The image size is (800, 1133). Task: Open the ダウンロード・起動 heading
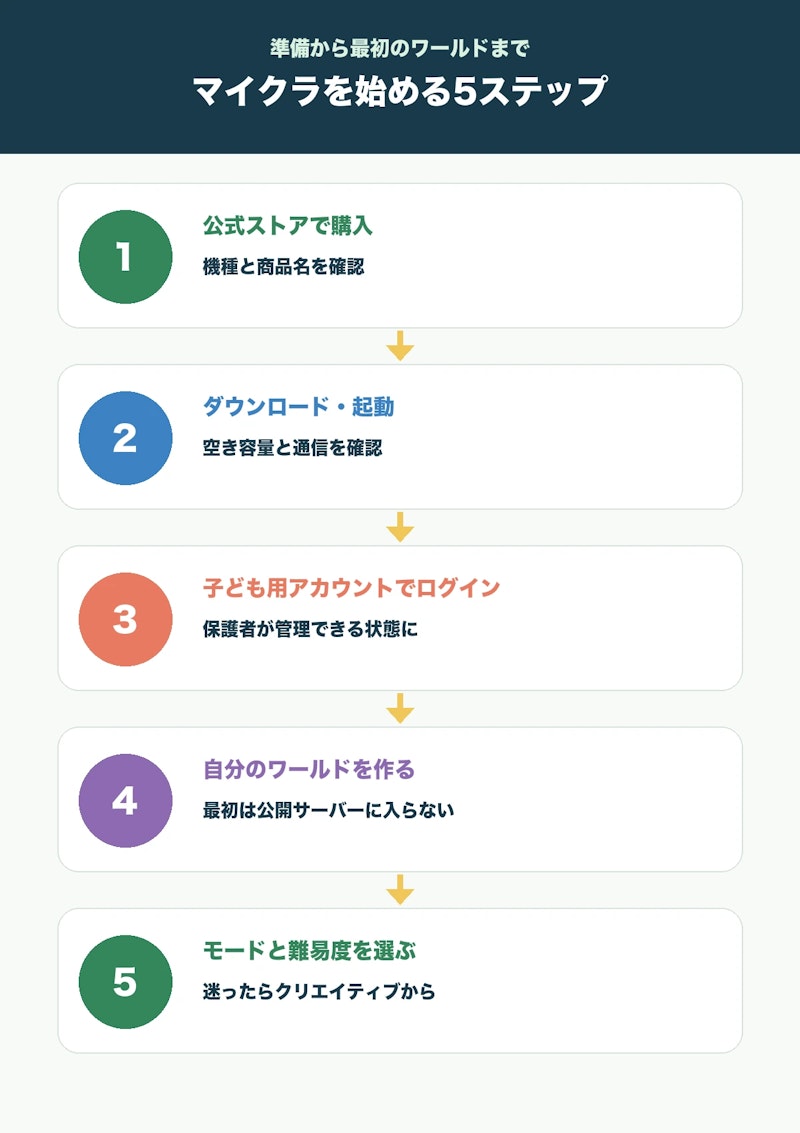[298, 407]
